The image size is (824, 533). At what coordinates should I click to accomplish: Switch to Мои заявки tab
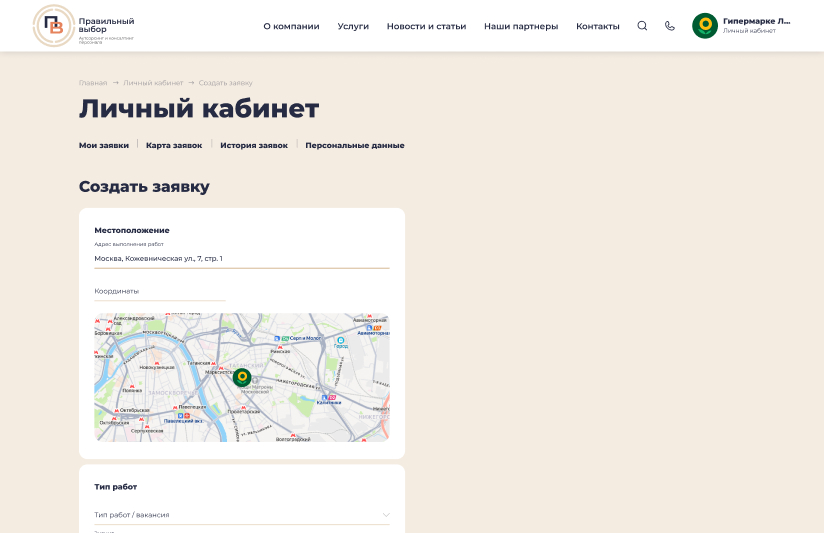point(104,145)
